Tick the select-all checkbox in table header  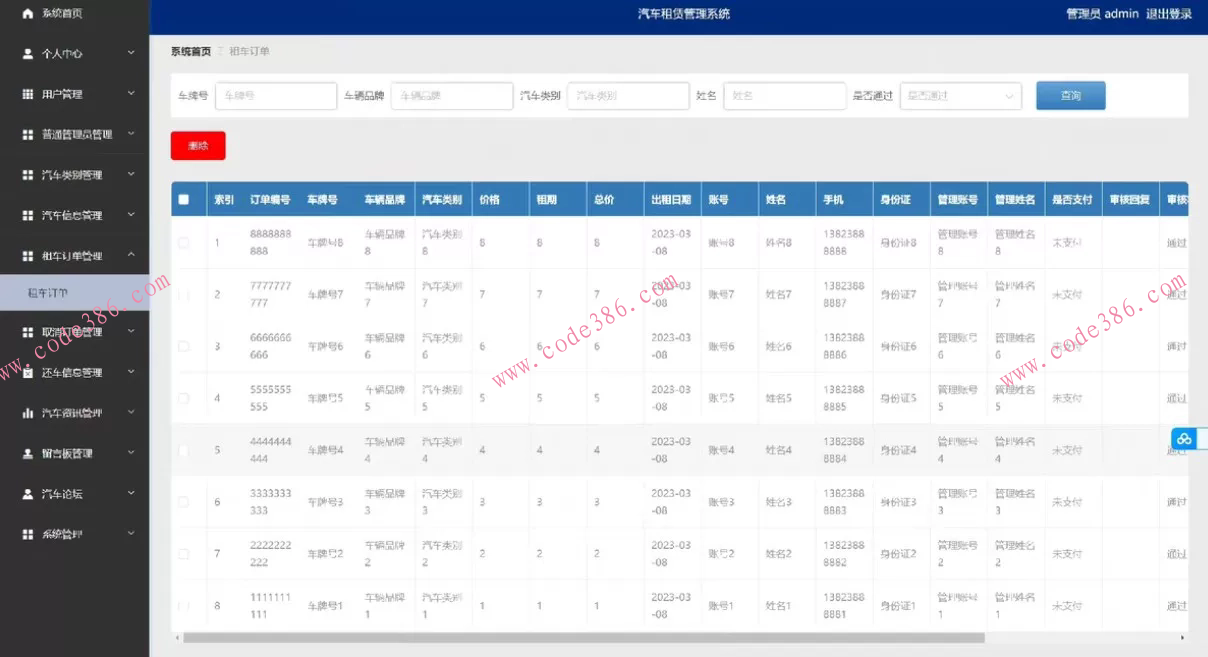[184, 200]
